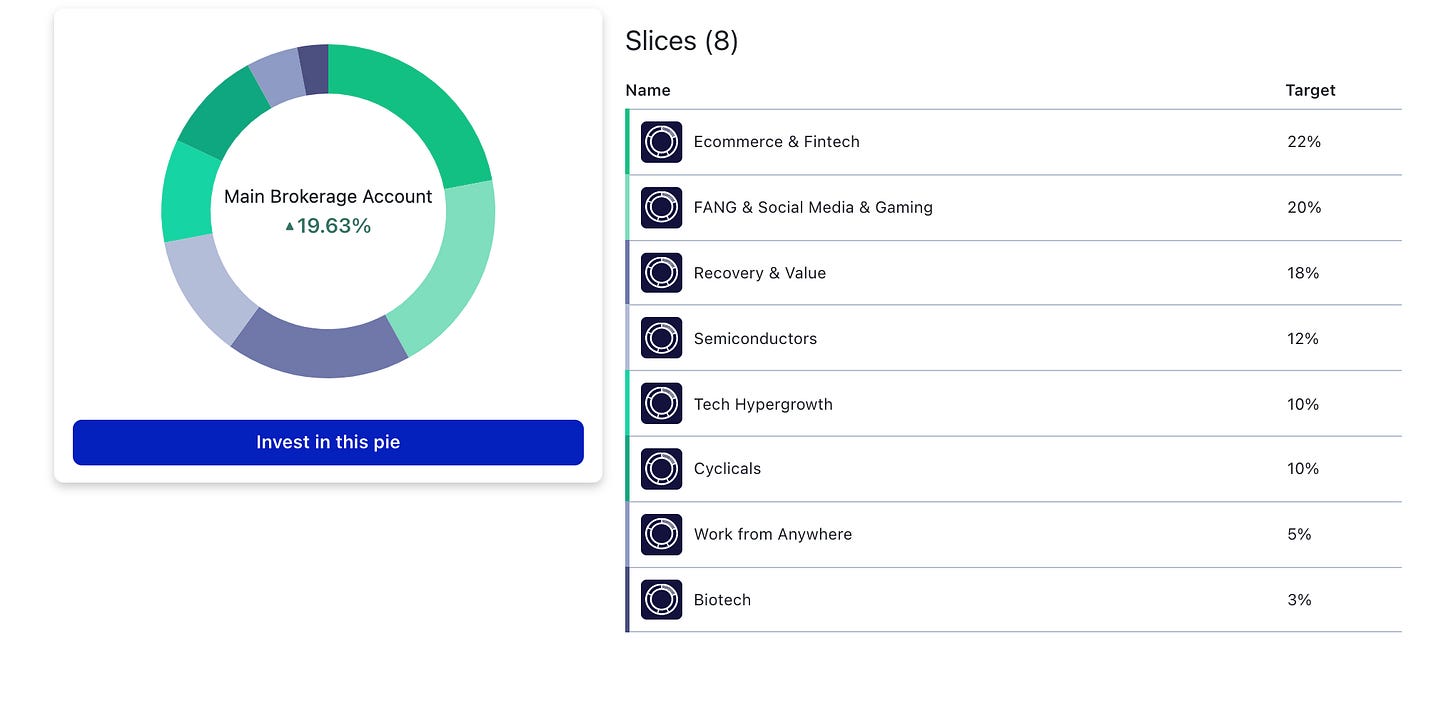Select the slate purple 18% donut segment
Viewport: 1456px width, 711px height.
click(320, 346)
